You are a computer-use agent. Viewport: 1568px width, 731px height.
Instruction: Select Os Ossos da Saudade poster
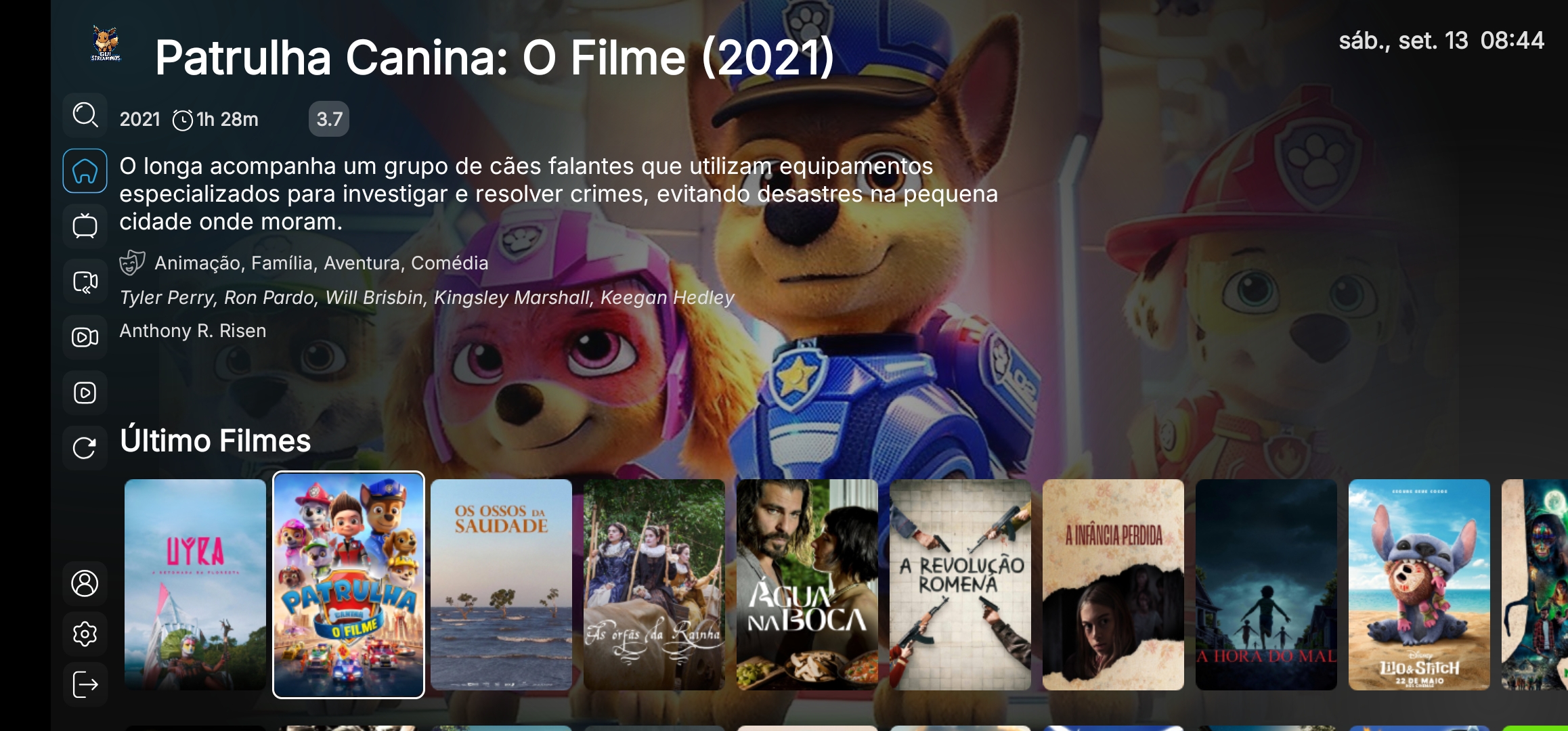501,585
